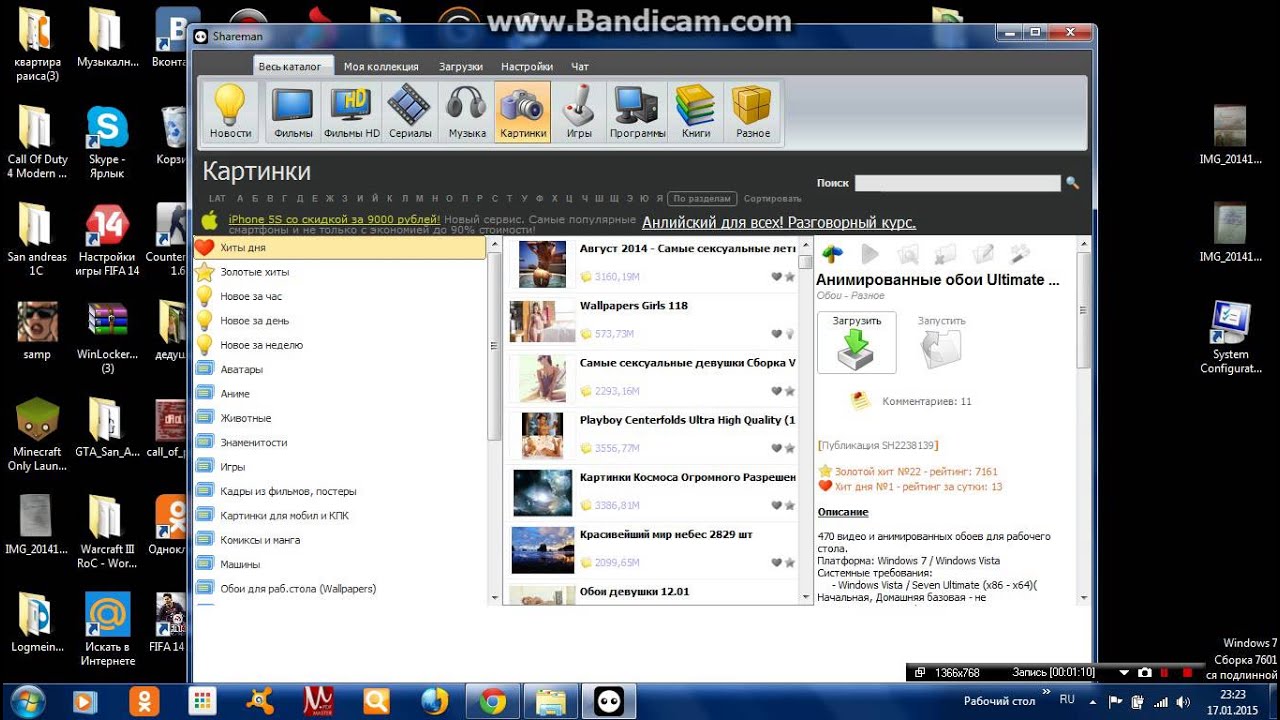Switch to the Настройки tab
This screenshot has width=1280, height=720.
527,66
